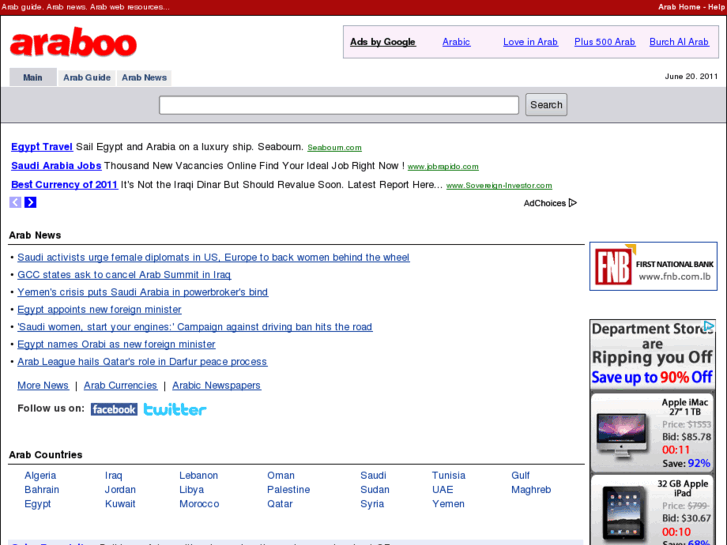
Task: Click the araboo logo
Action: 73,42
